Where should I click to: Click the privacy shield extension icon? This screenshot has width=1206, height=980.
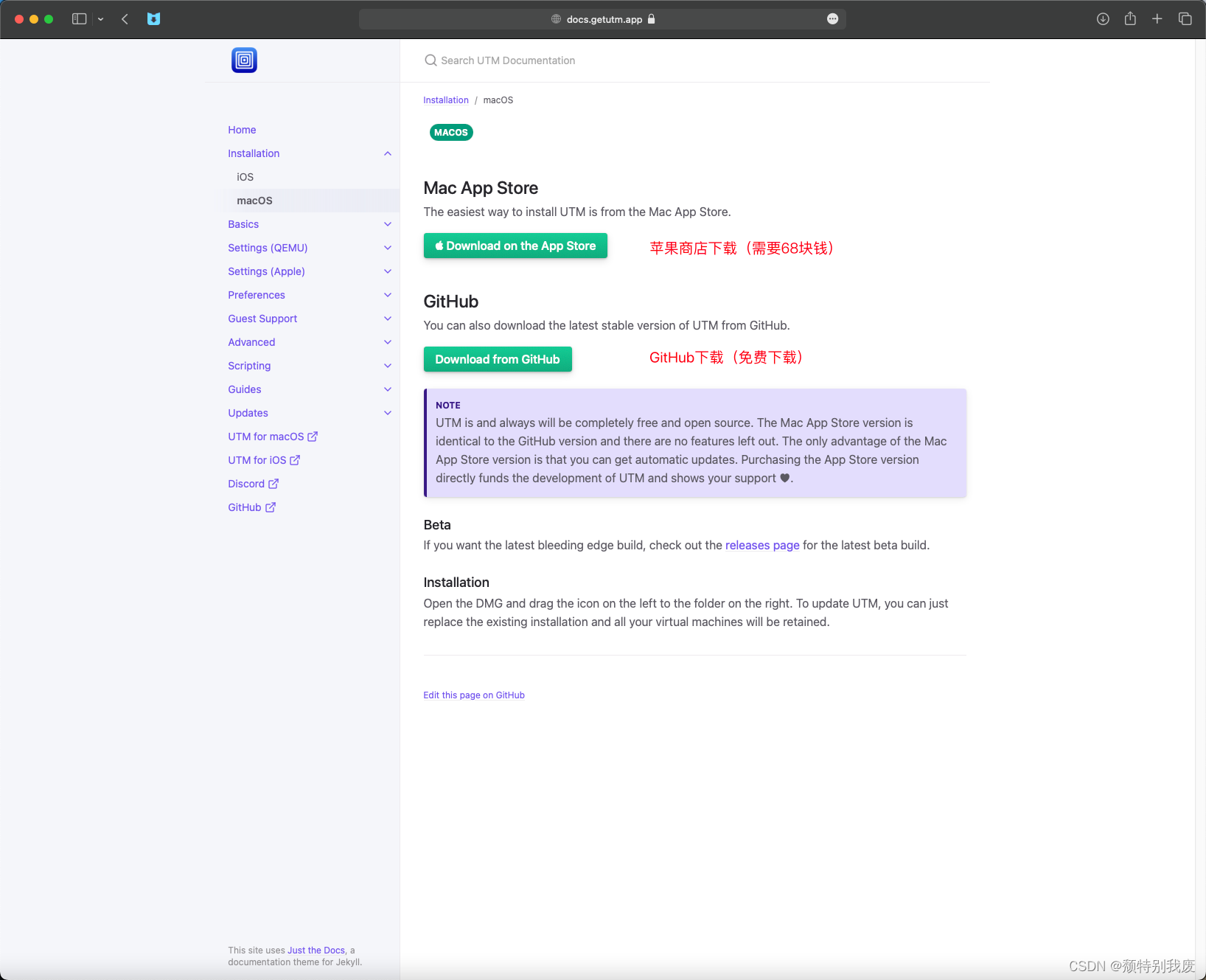pyautogui.click(x=153, y=19)
